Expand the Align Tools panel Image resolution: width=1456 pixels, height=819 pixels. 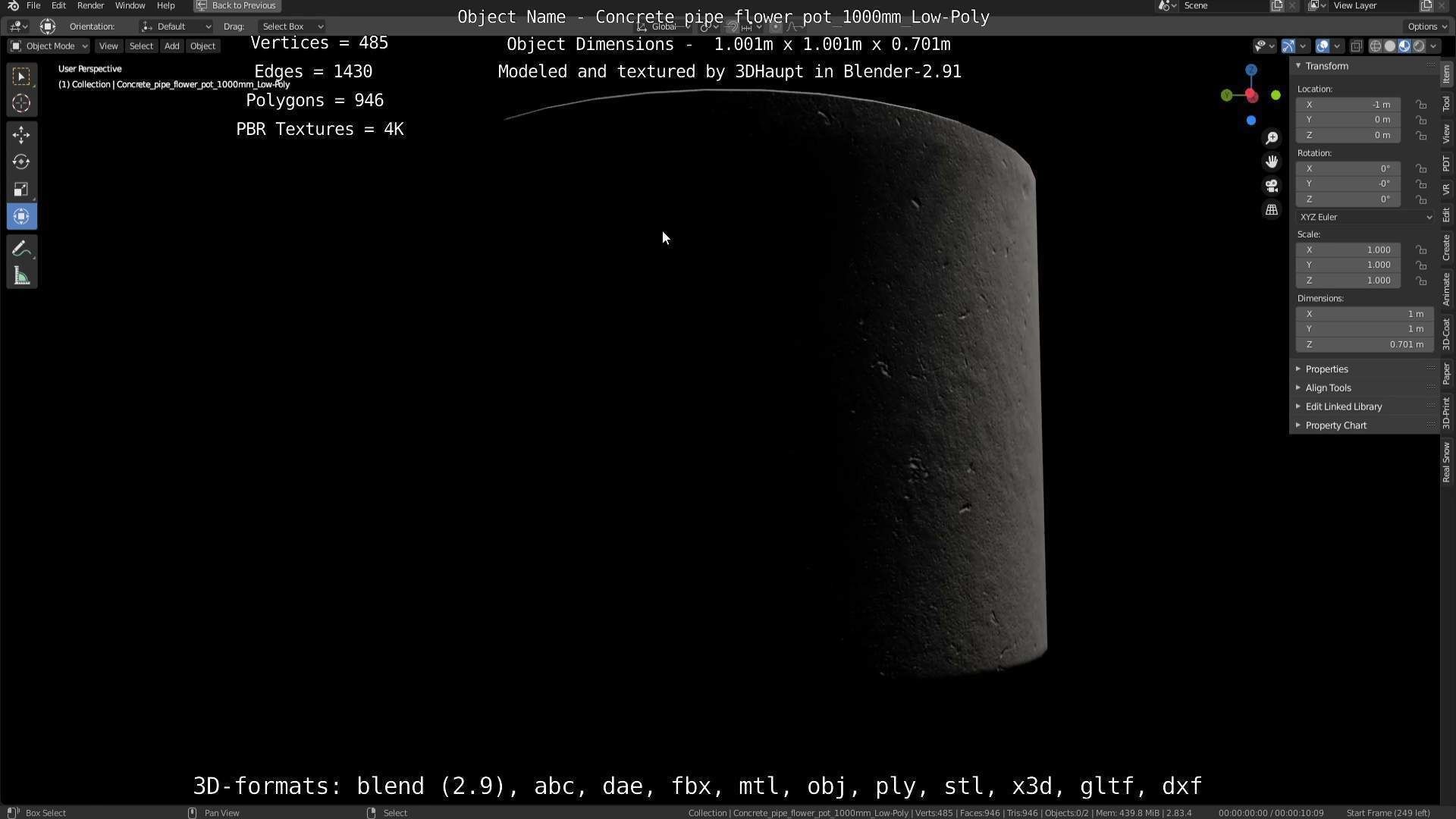pos(1328,388)
